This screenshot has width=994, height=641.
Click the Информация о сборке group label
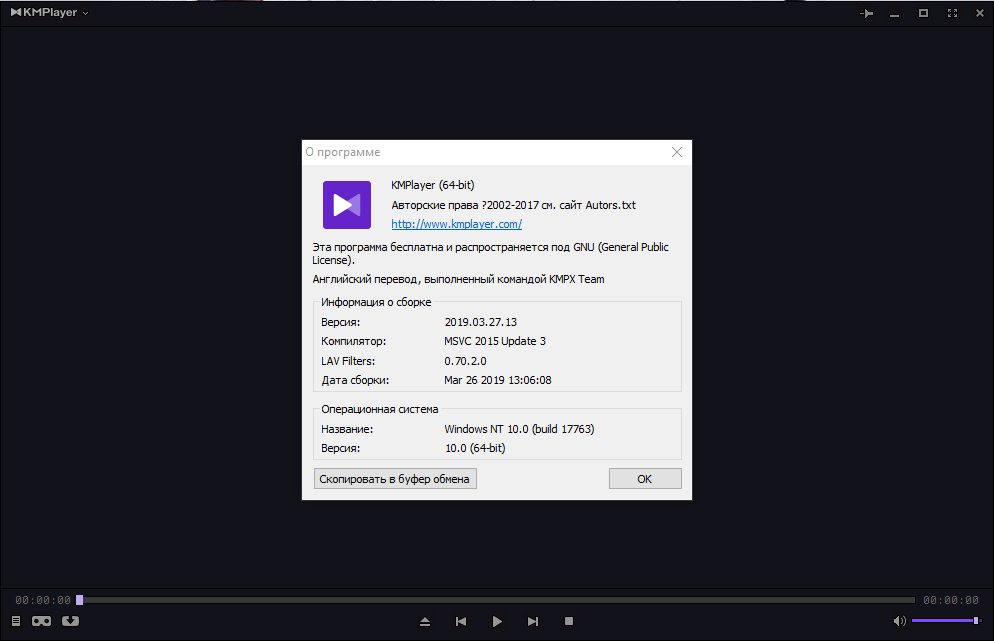376,302
